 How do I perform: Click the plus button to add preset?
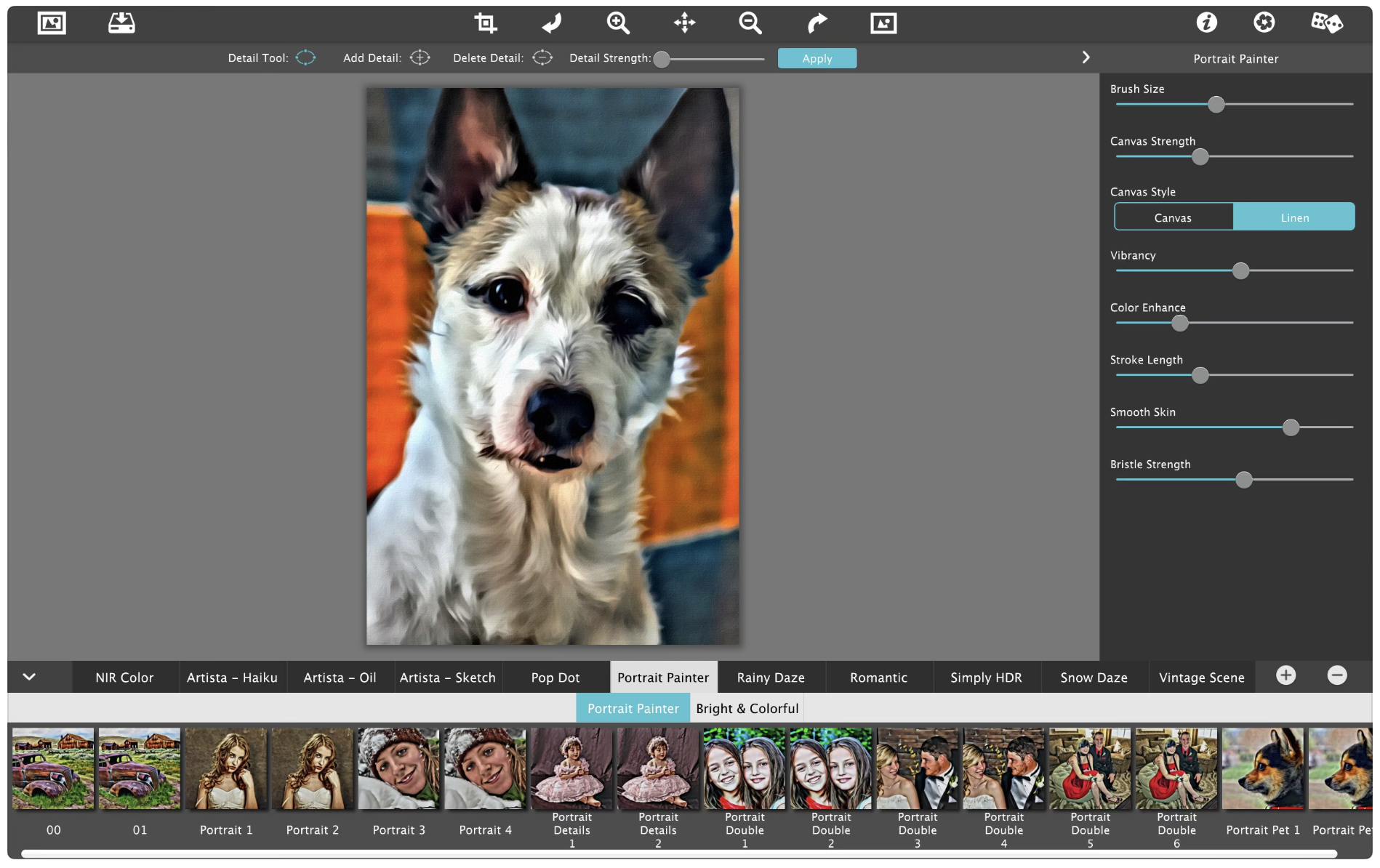(1285, 676)
